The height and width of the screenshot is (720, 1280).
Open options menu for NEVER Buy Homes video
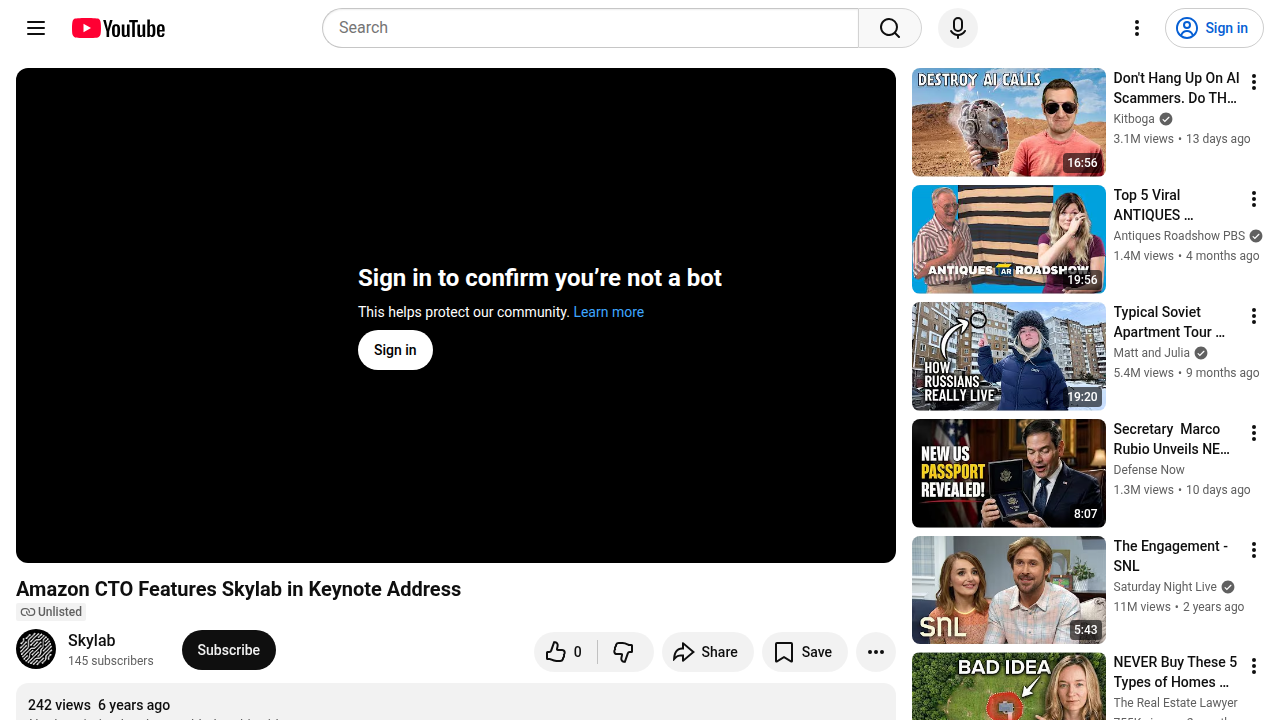pos(1253,666)
